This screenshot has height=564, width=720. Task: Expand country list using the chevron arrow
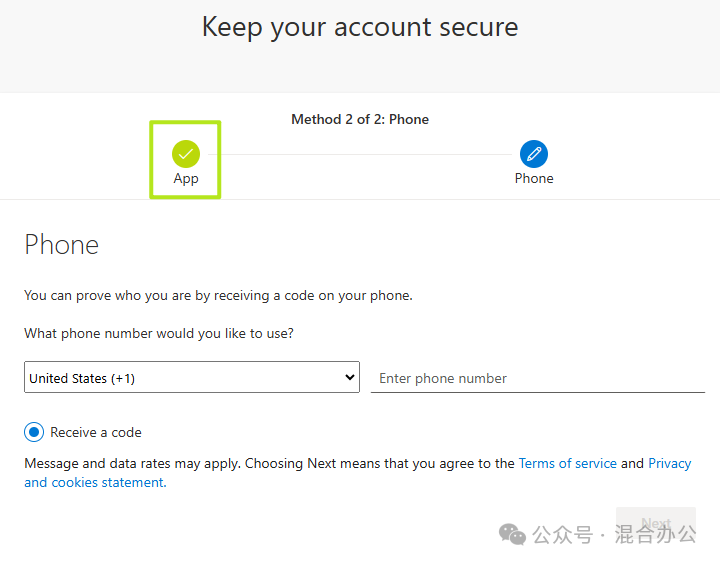tap(349, 377)
